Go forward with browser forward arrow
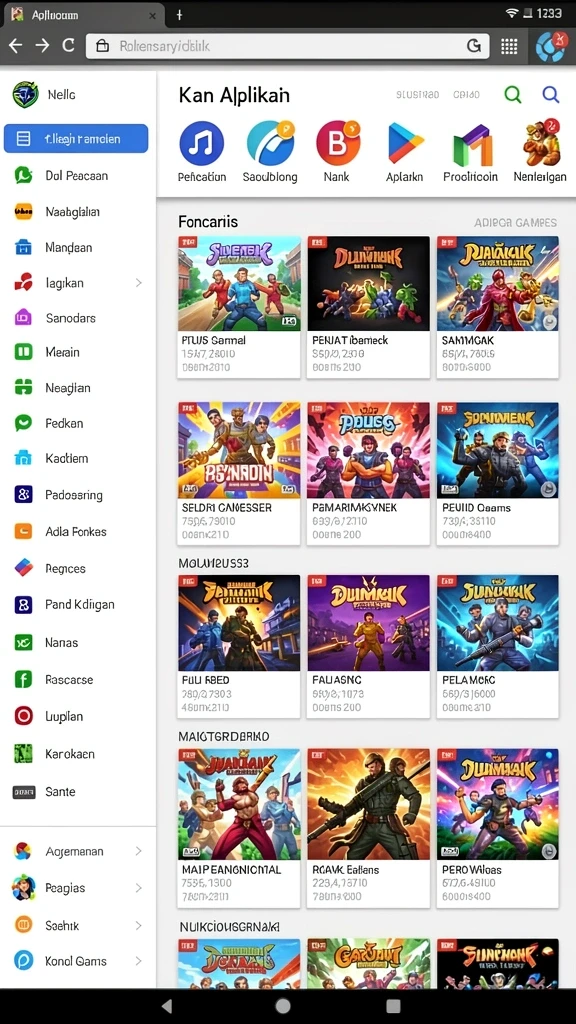 click(42, 46)
